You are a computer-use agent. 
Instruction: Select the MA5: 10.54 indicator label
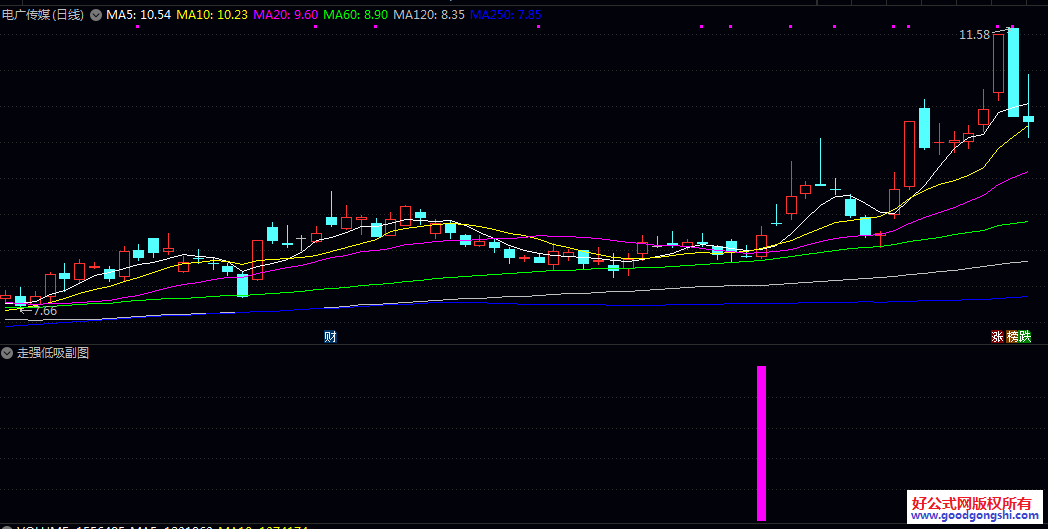click(x=139, y=15)
